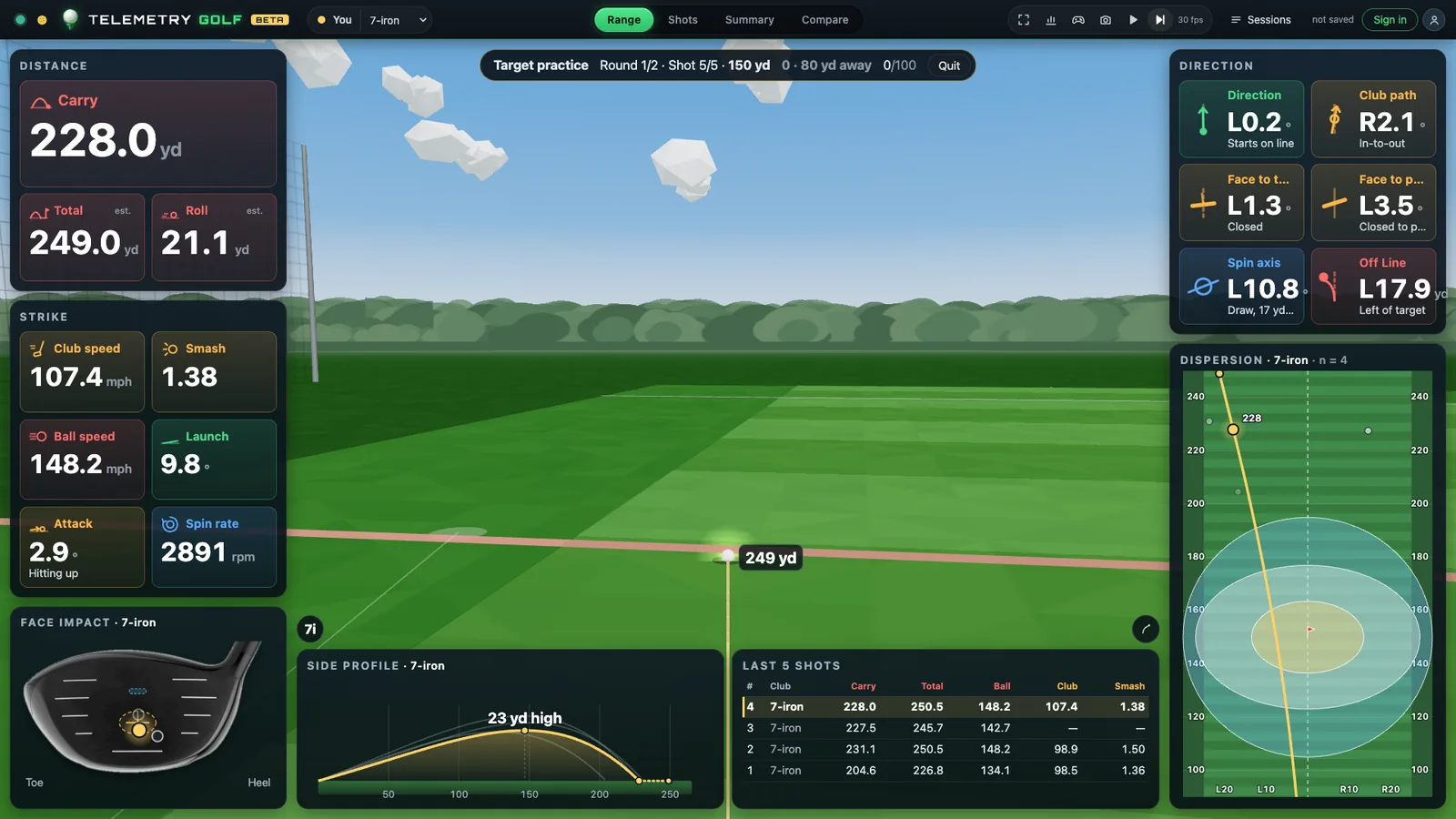1456x819 pixels.
Task: Click the game controller icon
Action: coord(1078,20)
